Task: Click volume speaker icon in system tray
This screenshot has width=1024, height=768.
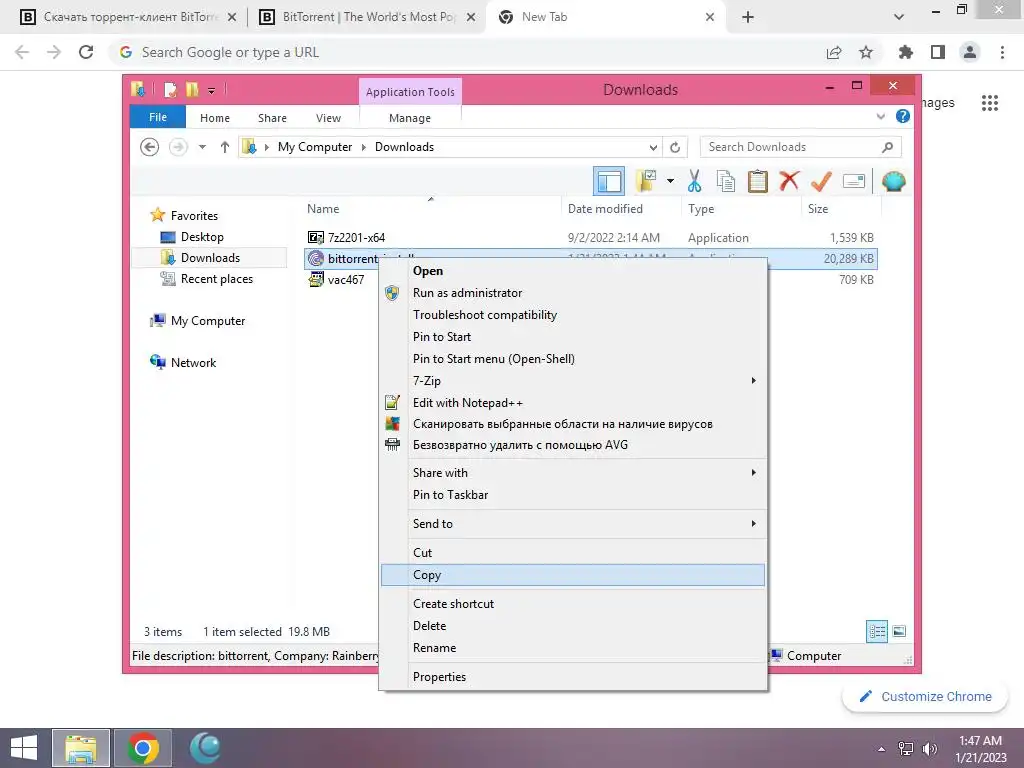Action: (929, 749)
